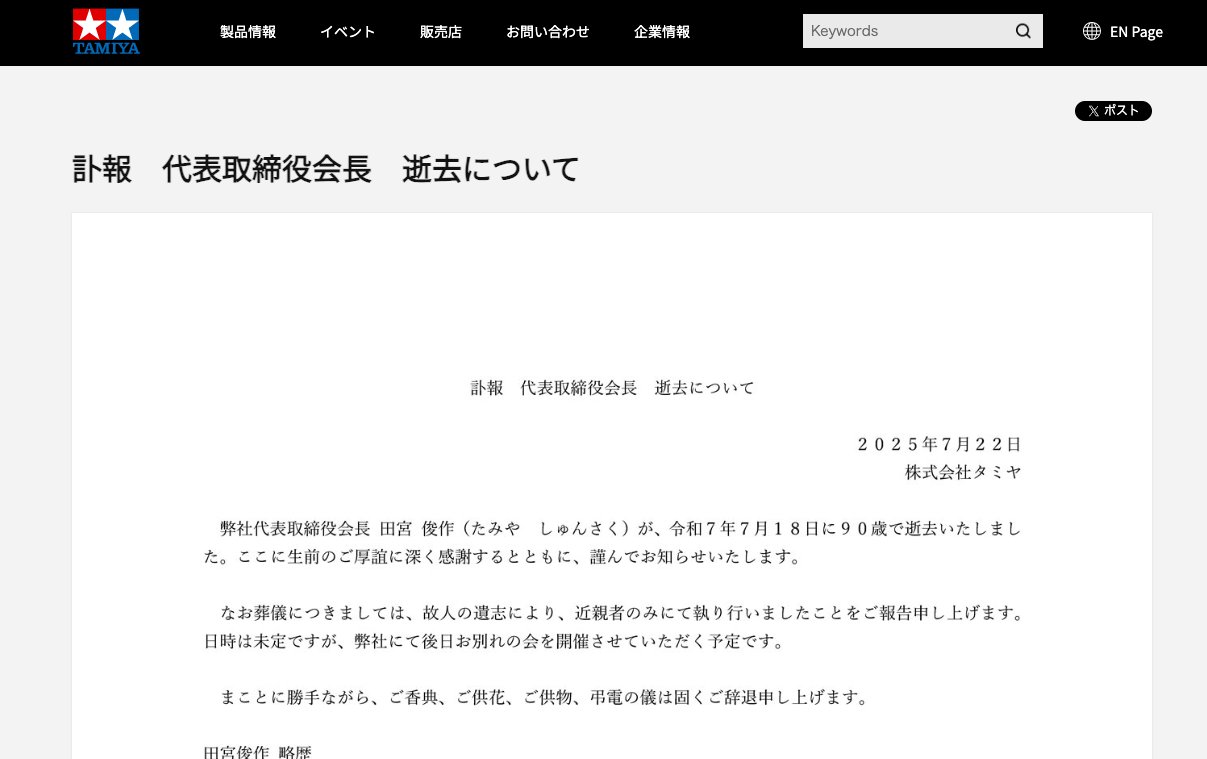Click the line starting なお葬儀につきましては

click(621, 613)
